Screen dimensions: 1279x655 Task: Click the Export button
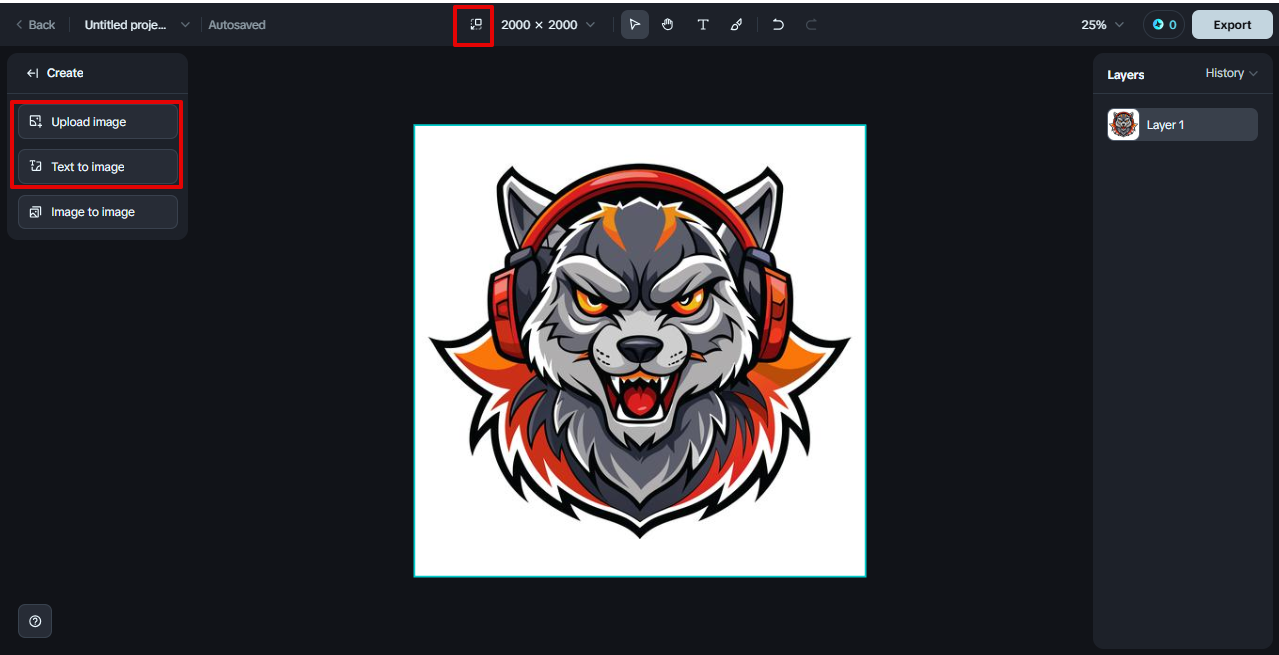point(1232,25)
